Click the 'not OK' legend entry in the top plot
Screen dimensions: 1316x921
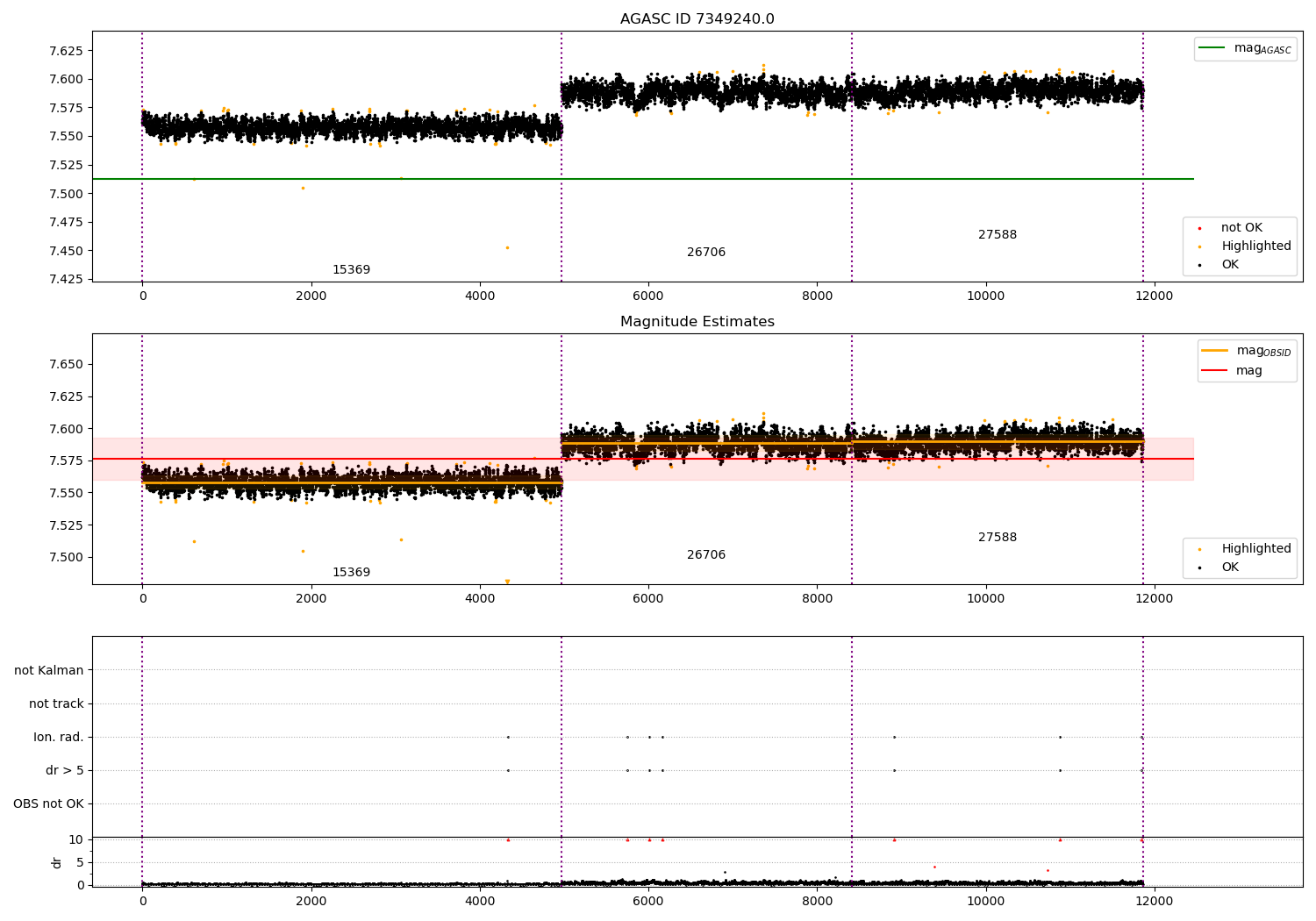(1241, 228)
